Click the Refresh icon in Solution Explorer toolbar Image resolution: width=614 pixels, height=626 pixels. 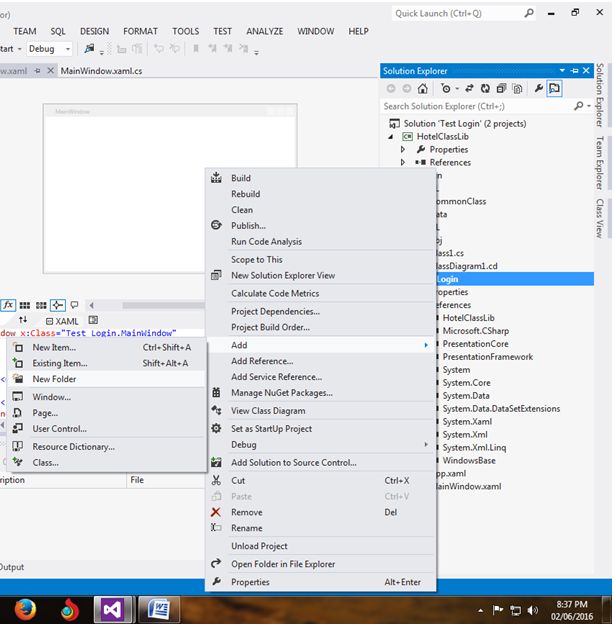[x=485, y=88]
